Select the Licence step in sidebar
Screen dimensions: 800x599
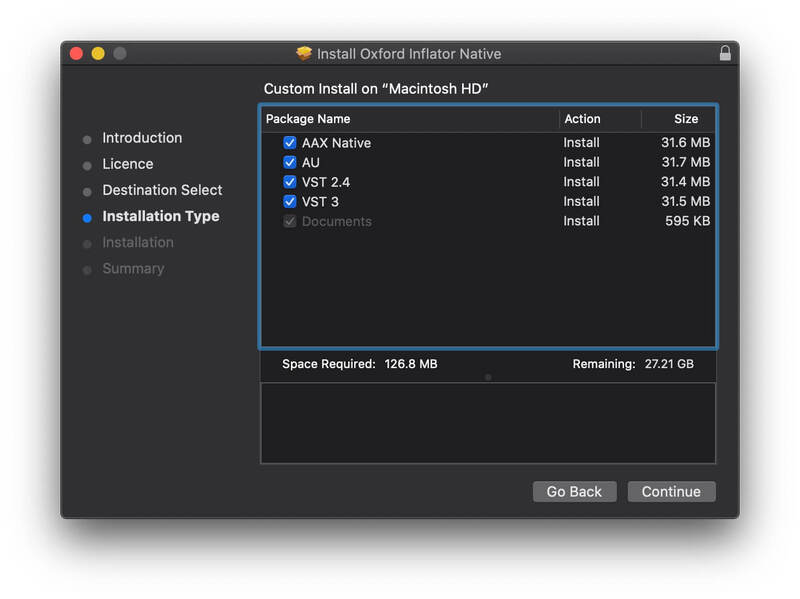coord(128,164)
